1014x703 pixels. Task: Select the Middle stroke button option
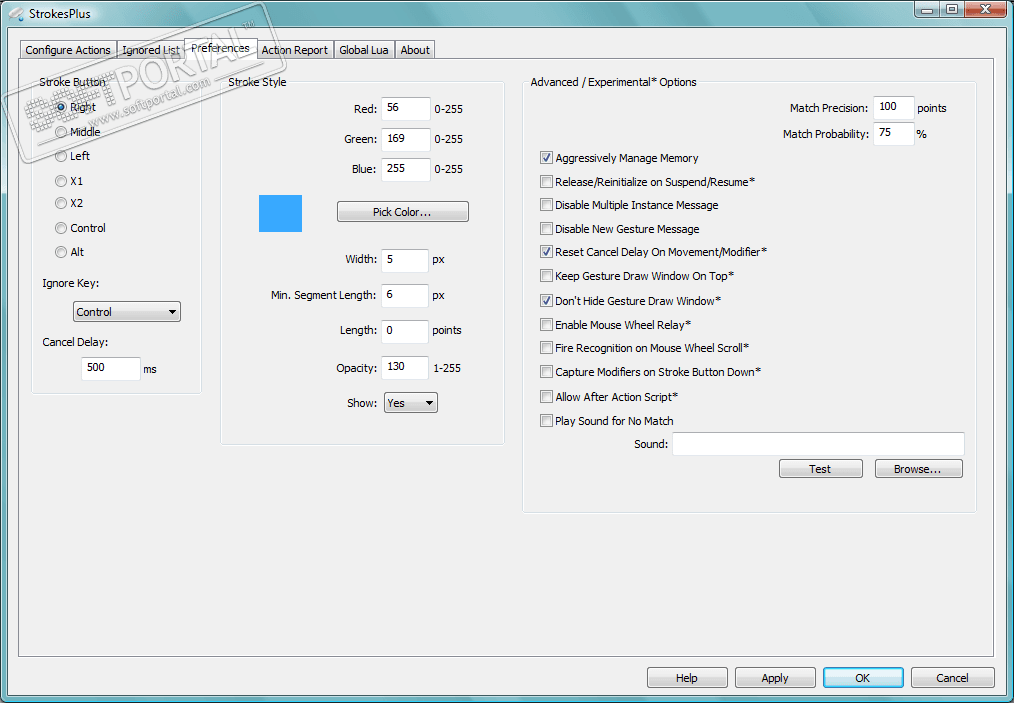click(61, 132)
